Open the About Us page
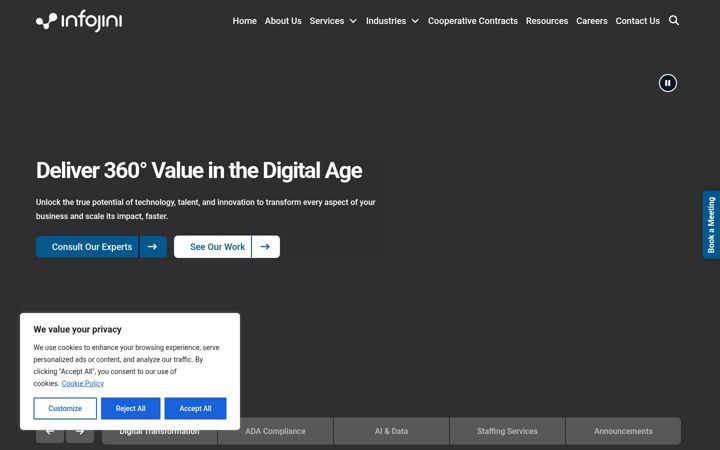Viewport: 720px width, 450px height. pos(283,21)
